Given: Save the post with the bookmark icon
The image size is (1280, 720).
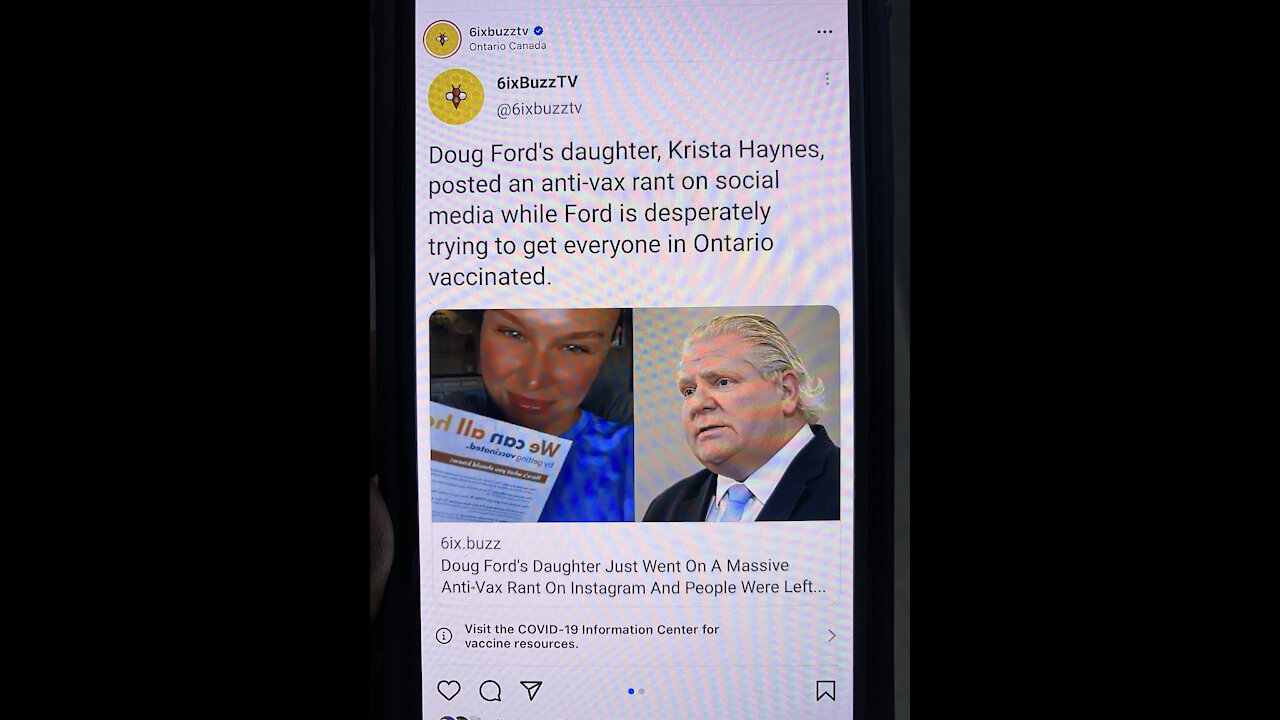Looking at the screenshot, I should click(x=825, y=691).
